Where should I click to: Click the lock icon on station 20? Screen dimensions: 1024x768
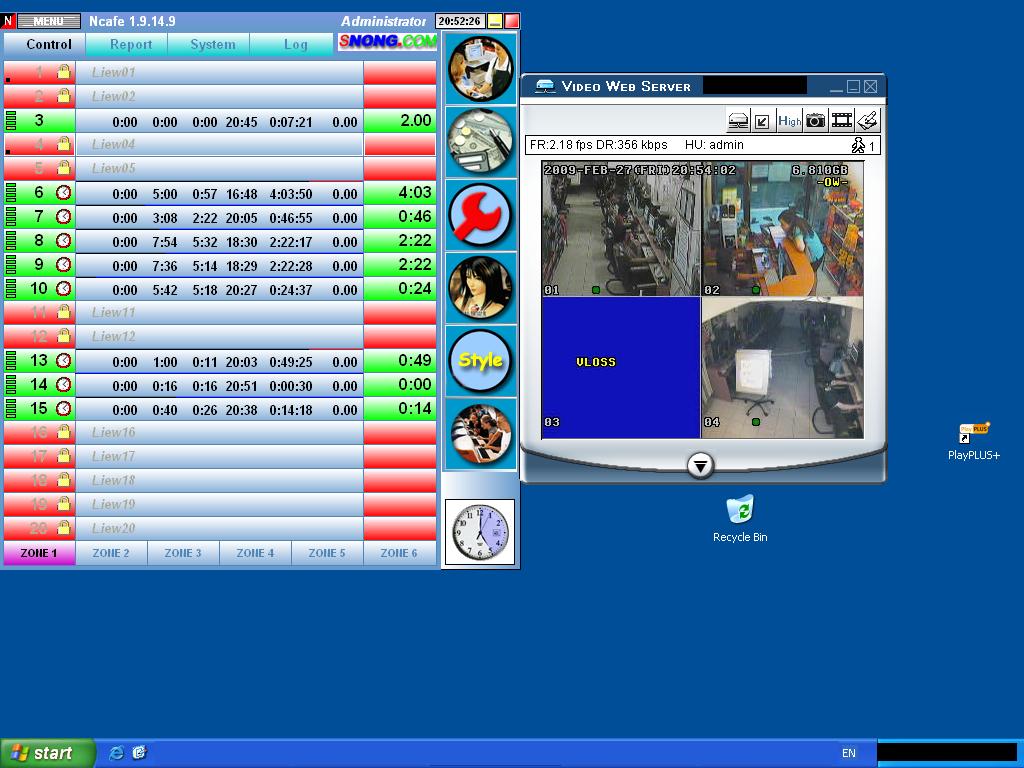click(x=63, y=527)
